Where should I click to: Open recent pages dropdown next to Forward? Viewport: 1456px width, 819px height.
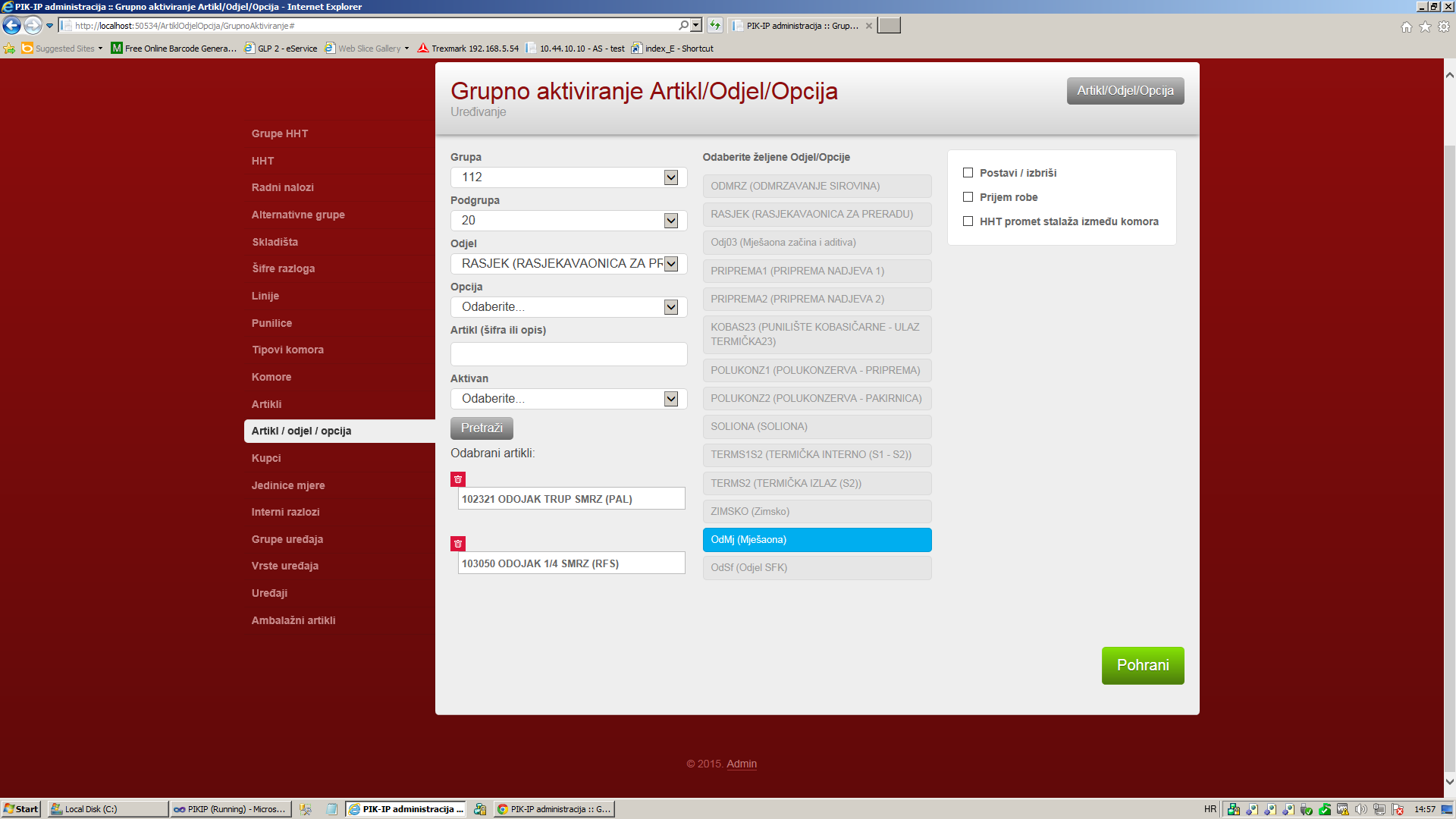pyautogui.click(x=50, y=26)
